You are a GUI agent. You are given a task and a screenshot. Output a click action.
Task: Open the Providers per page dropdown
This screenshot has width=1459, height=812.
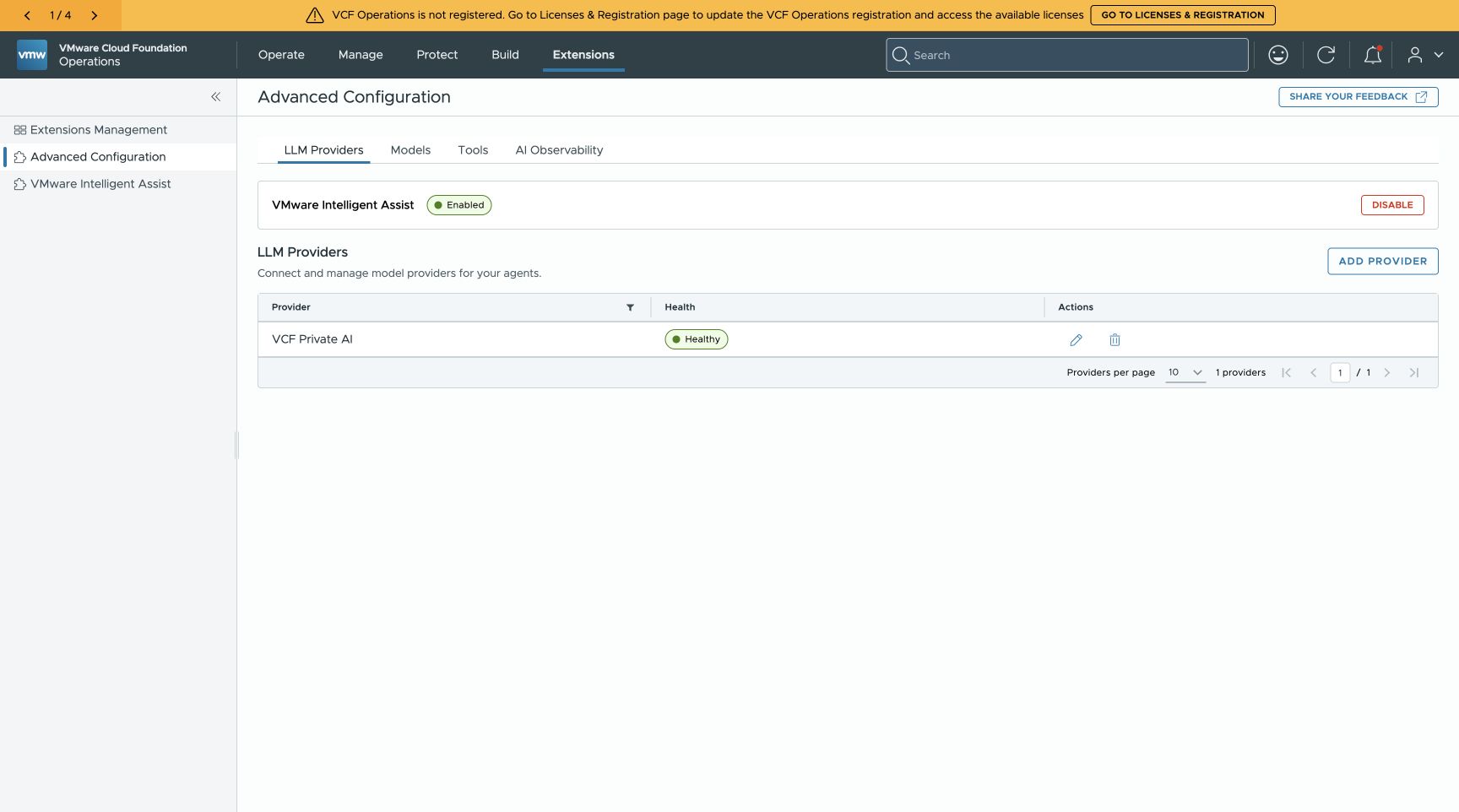click(1185, 372)
